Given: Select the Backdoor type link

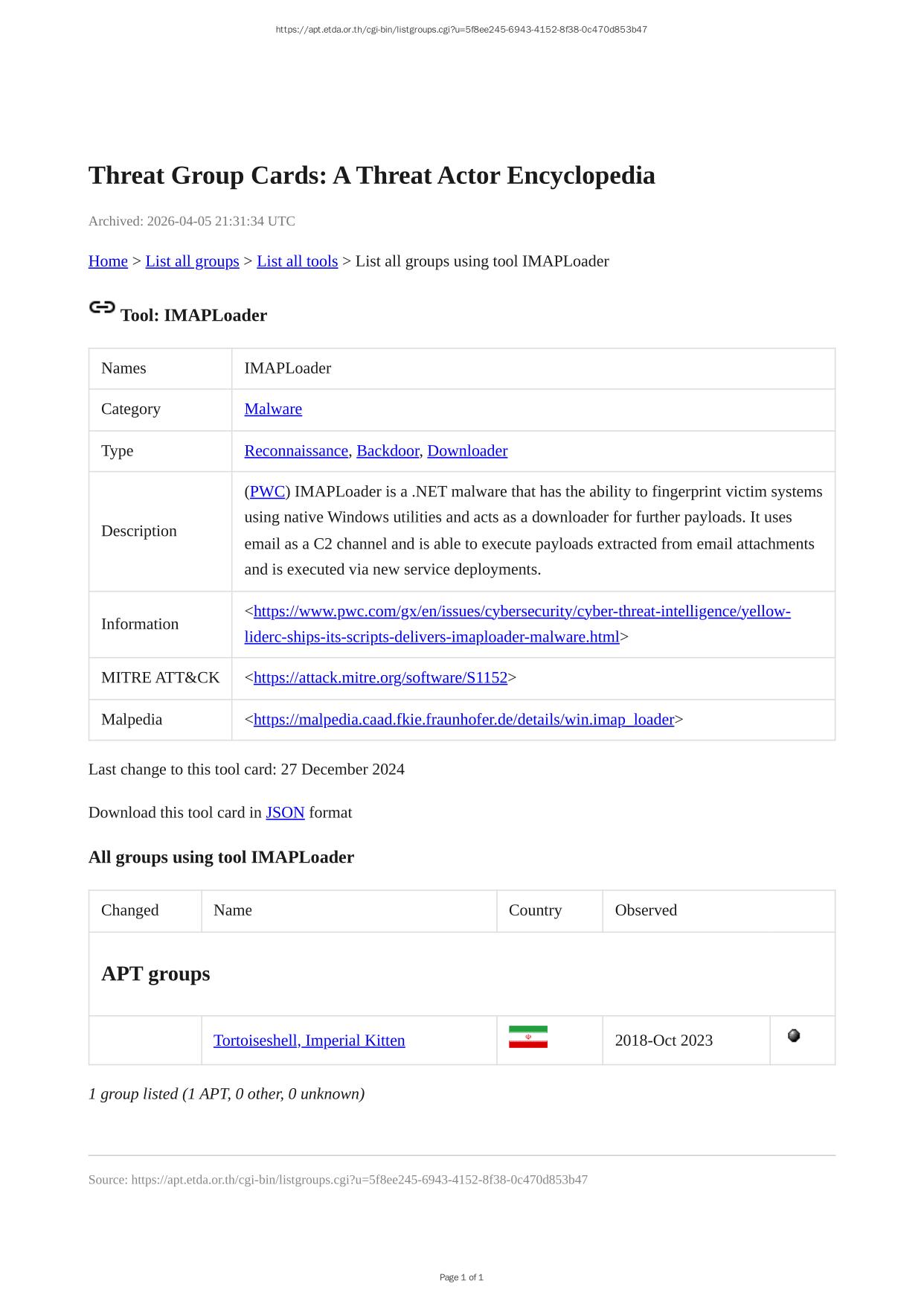Looking at the screenshot, I should (x=388, y=451).
